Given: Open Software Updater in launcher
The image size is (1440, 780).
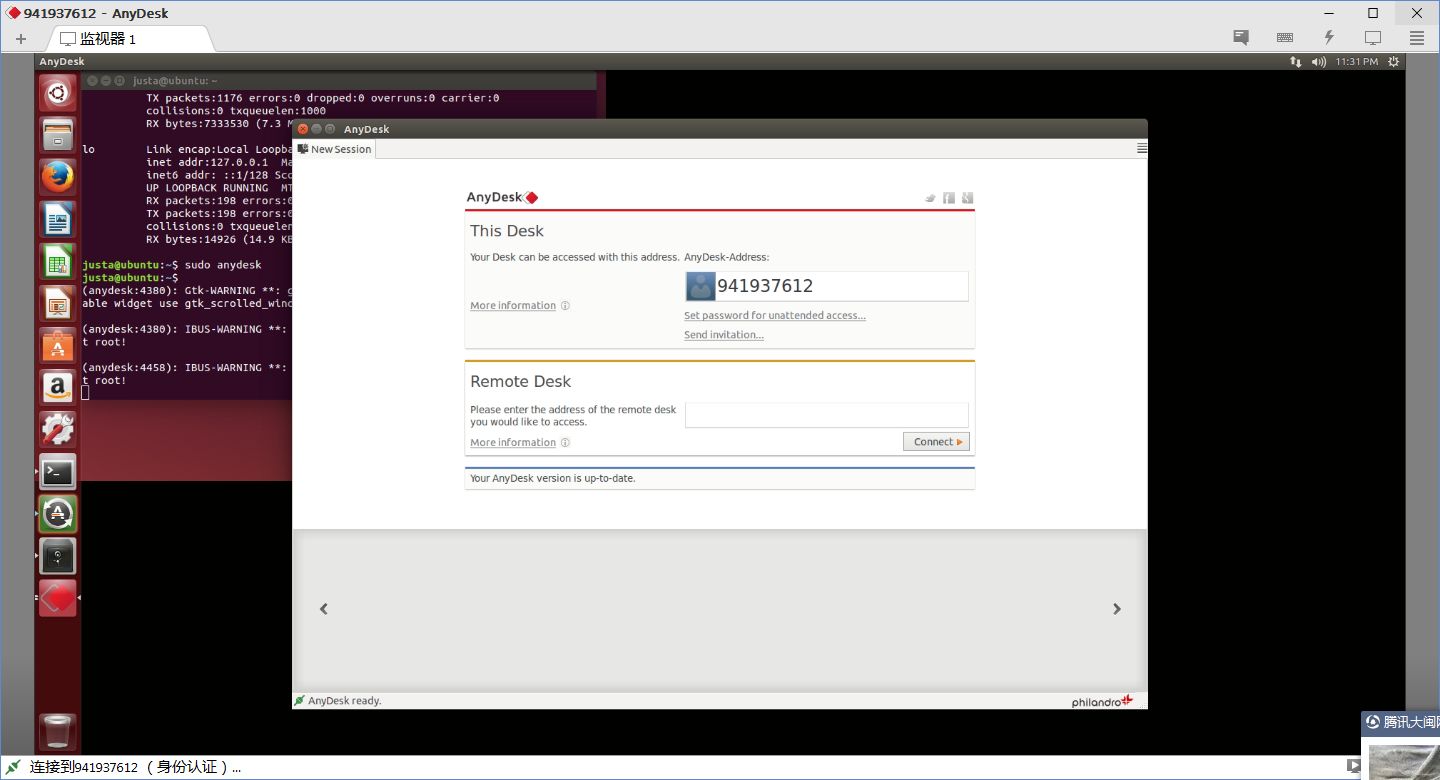Looking at the screenshot, I should click(x=58, y=514).
